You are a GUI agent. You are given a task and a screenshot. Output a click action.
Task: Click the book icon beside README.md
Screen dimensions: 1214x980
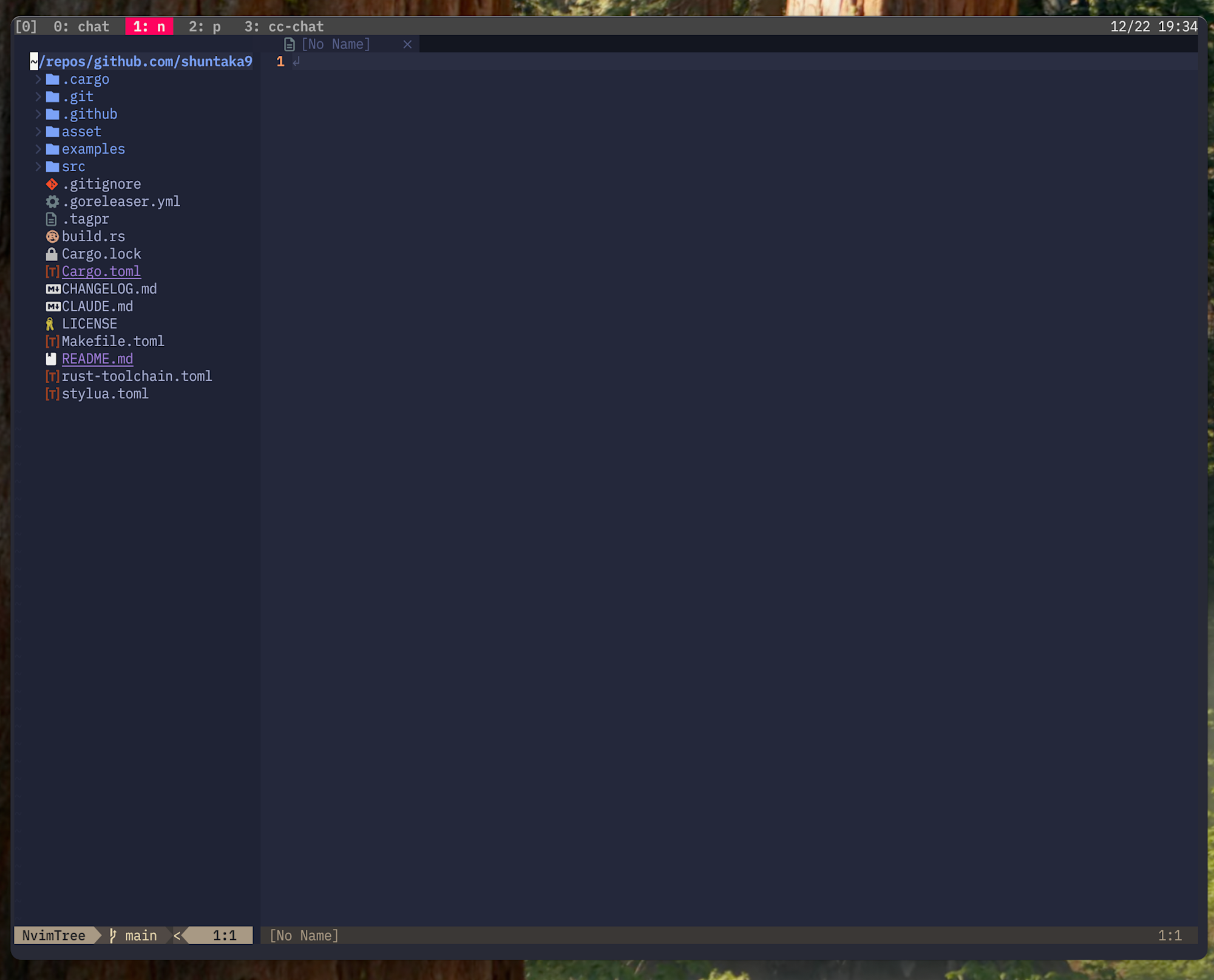click(x=52, y=359)
